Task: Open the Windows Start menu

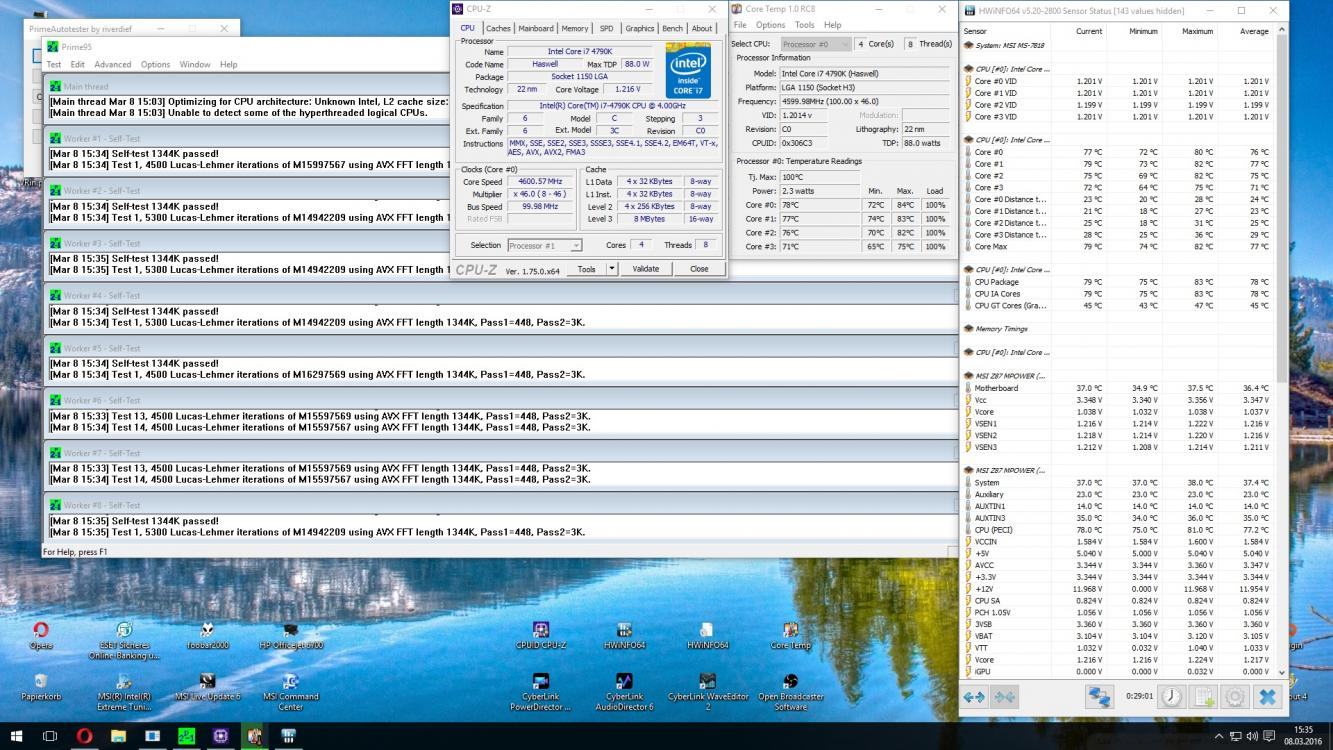Action: pos(17,736)
